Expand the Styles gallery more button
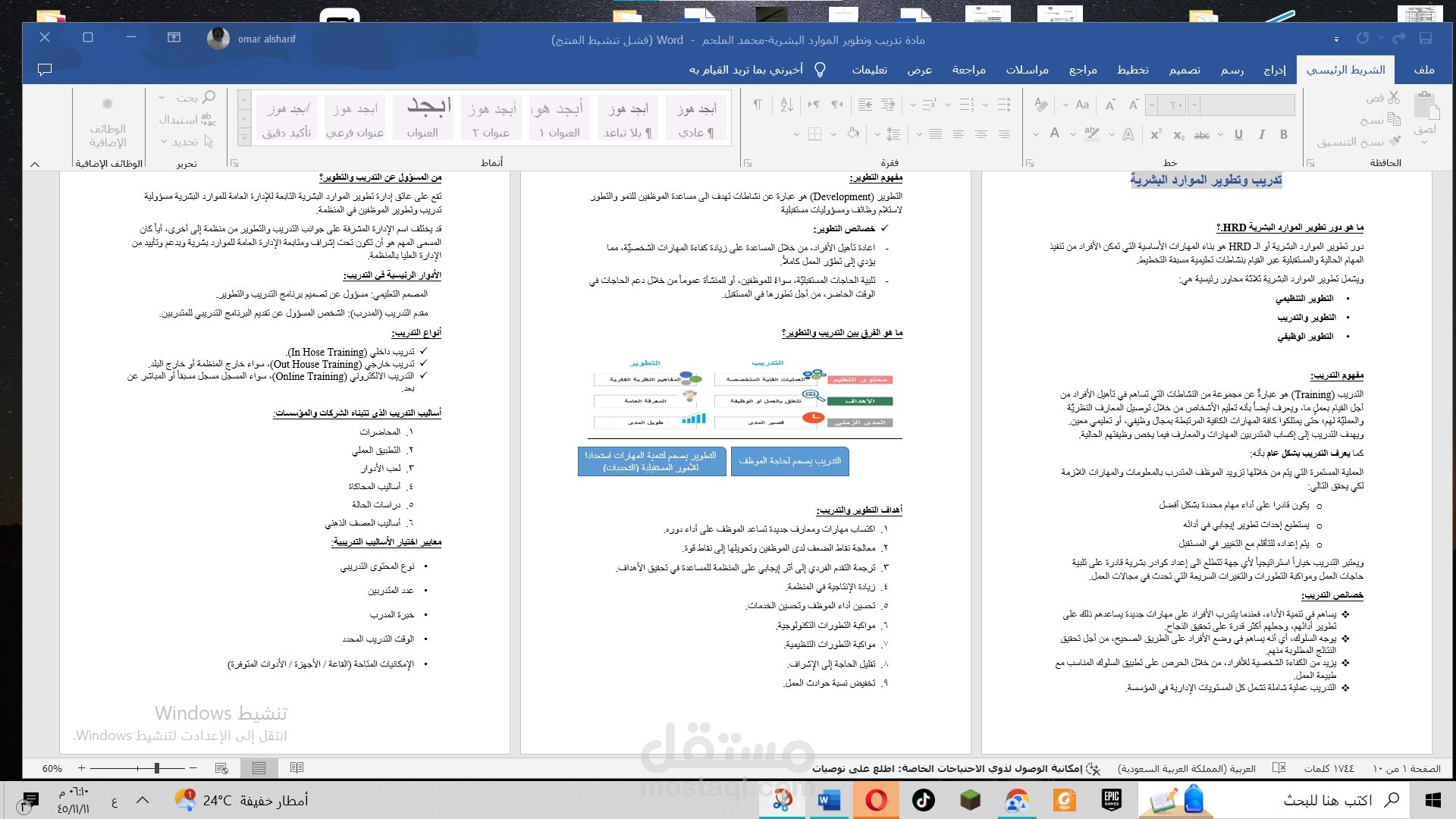Screen dimensions: 1456x819 (244, 137)
